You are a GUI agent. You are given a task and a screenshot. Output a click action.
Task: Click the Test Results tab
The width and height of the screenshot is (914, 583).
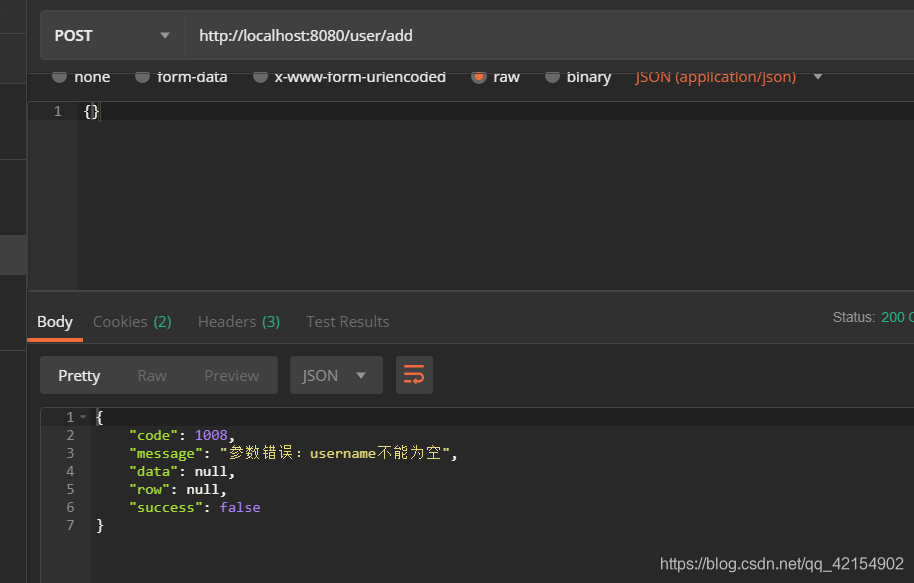tap(347, 321)
